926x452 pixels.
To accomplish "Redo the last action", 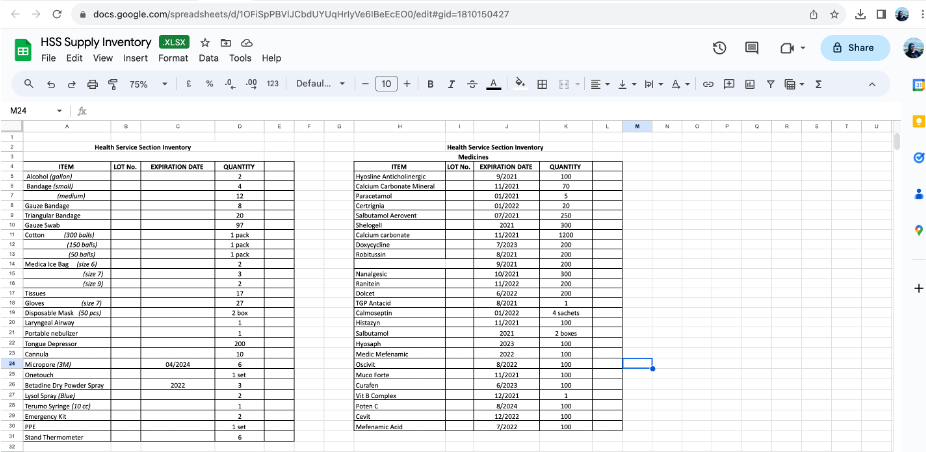I will pos(71,84).
